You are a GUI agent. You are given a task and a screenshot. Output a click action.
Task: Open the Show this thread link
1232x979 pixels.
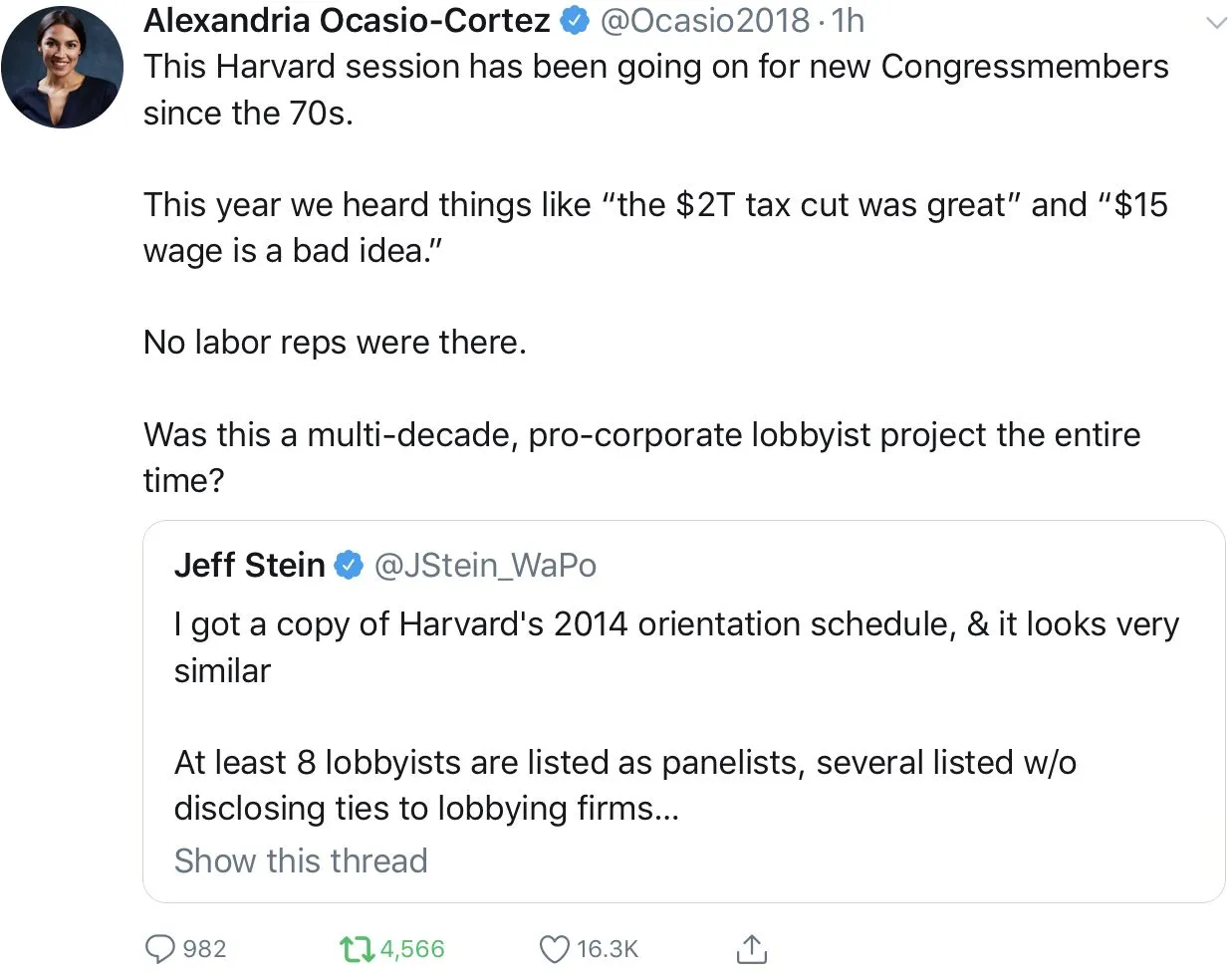(x=301, y=860)
